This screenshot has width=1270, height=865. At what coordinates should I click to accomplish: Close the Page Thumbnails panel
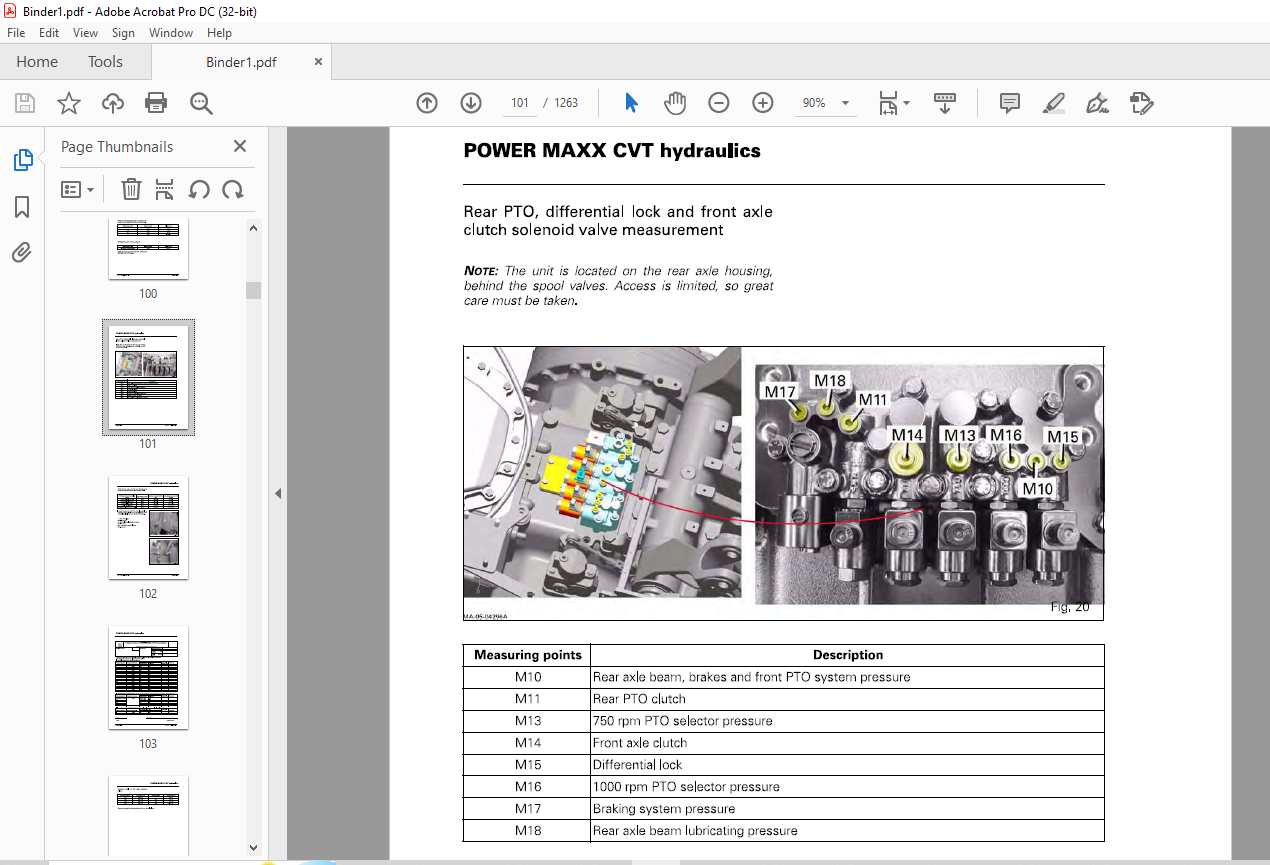tap(240, 146)
